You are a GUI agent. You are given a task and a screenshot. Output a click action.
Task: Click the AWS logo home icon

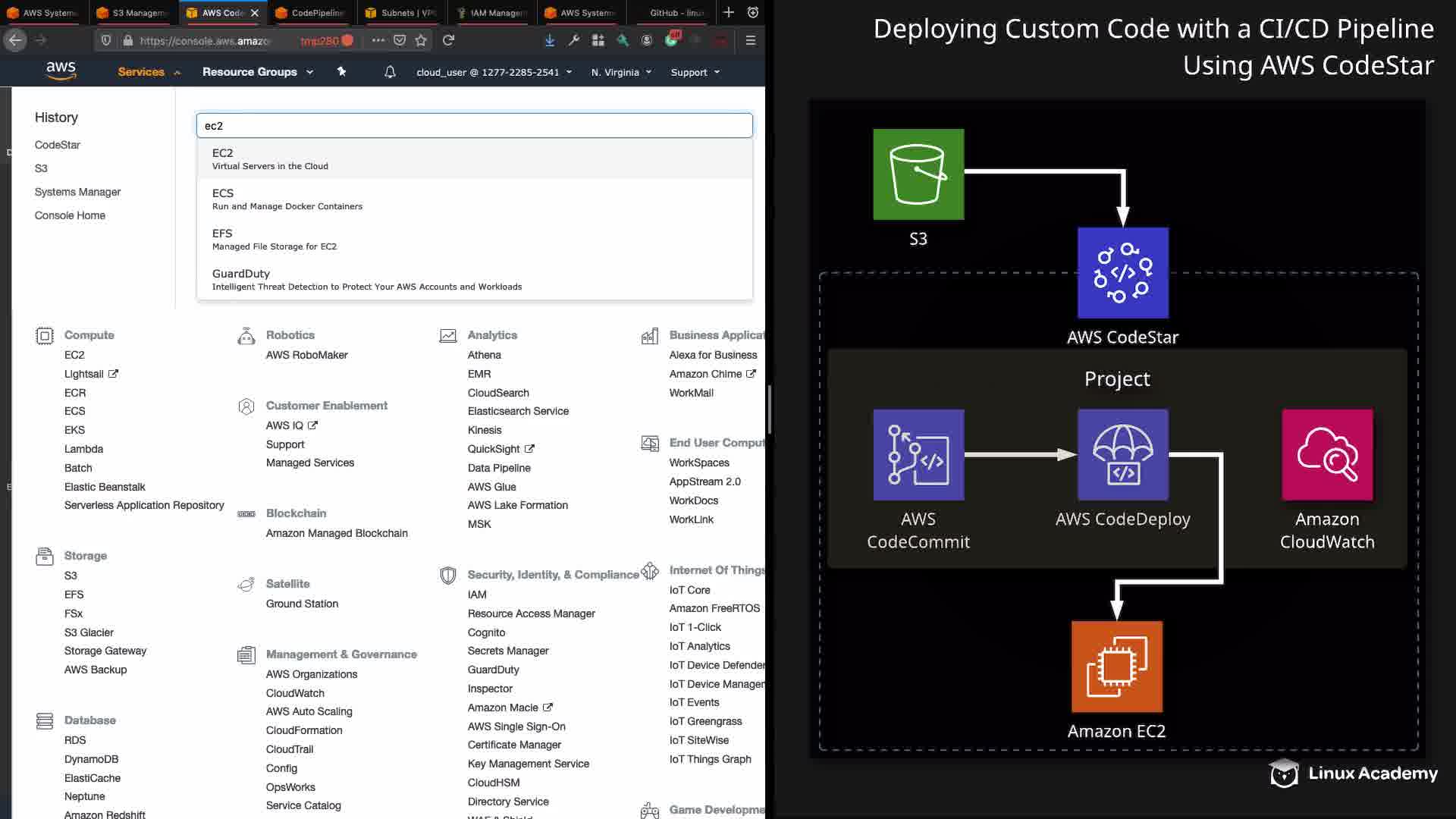61,71
